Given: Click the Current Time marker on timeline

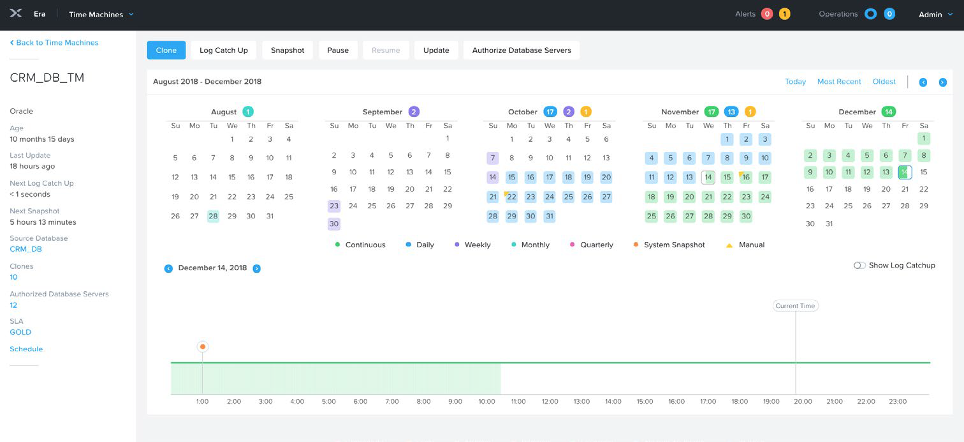Looking at the screenshot, I should coord(796,306).
